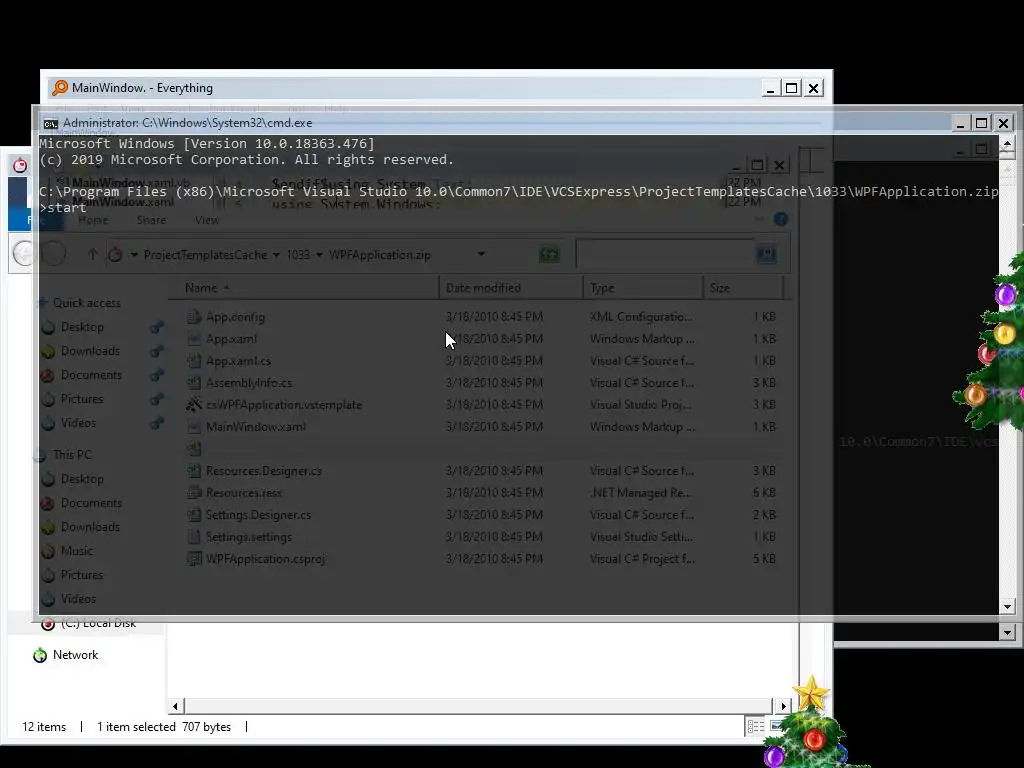Click the Up arrow icon in Explorer navigation

[x=93, y=255]
